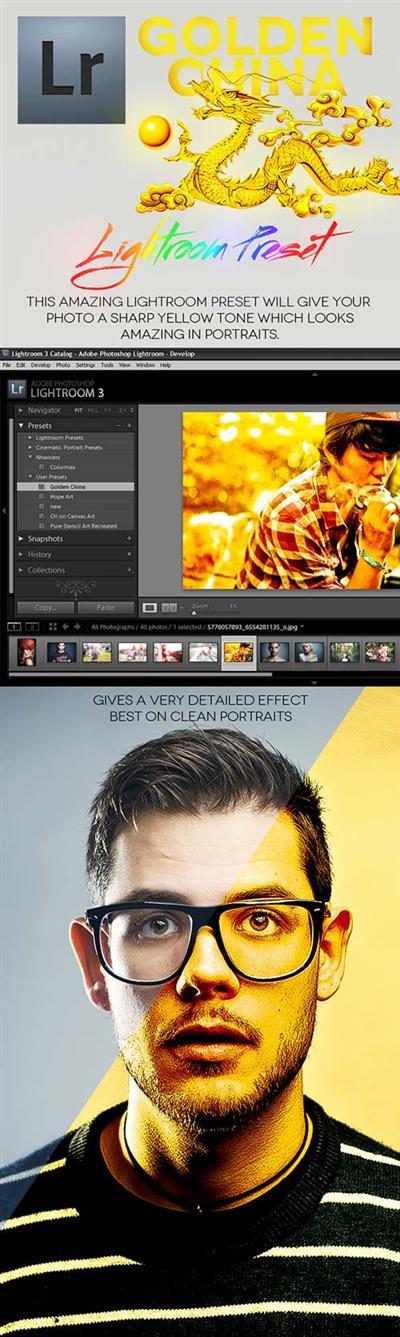The height and width of the screenshot is (1337, 400).
Task: Click the X icon on the History panel
Action: click(129, 554)
